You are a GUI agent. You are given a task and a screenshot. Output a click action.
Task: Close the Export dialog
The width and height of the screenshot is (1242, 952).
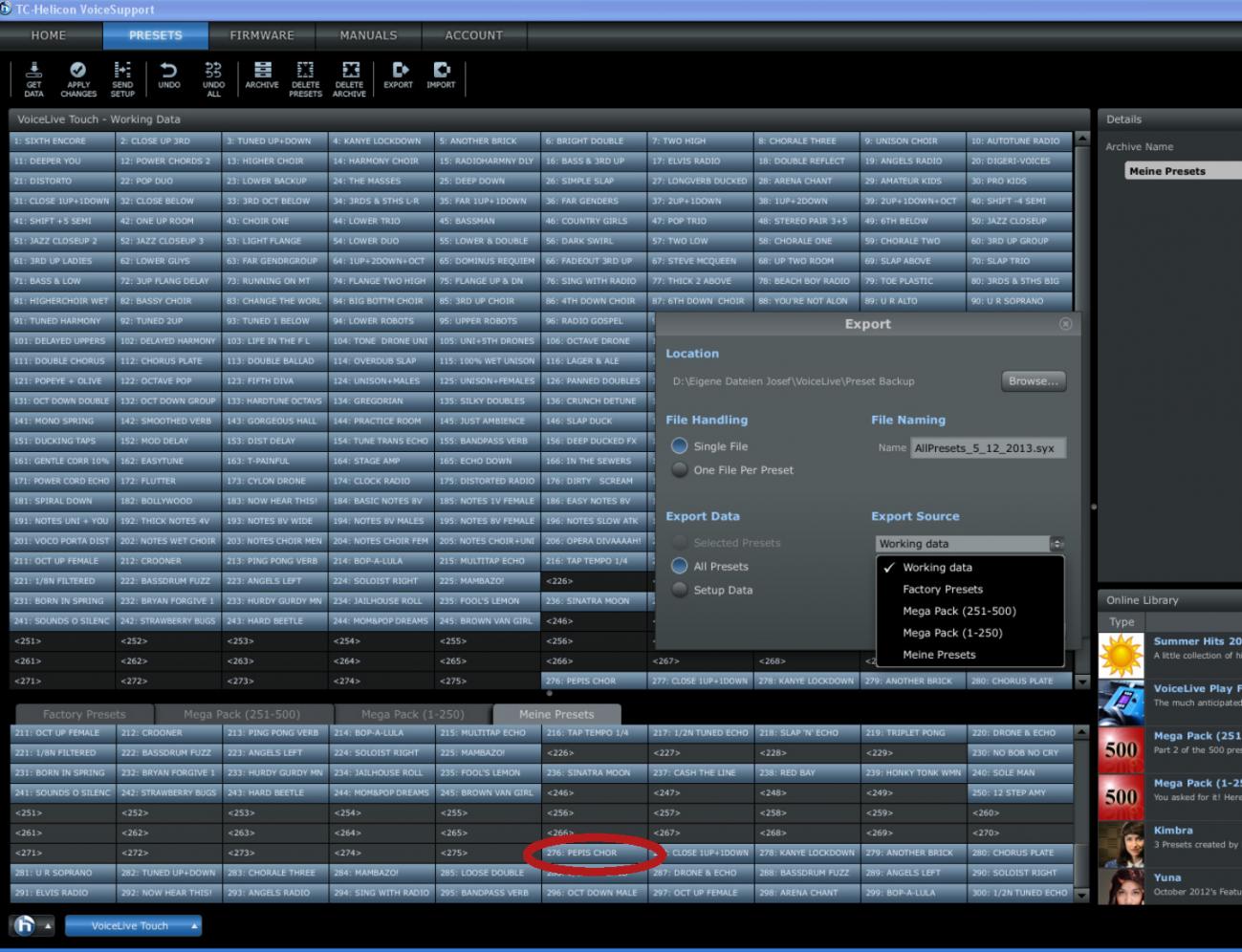pyautogui.click(x=1065, y=324)
